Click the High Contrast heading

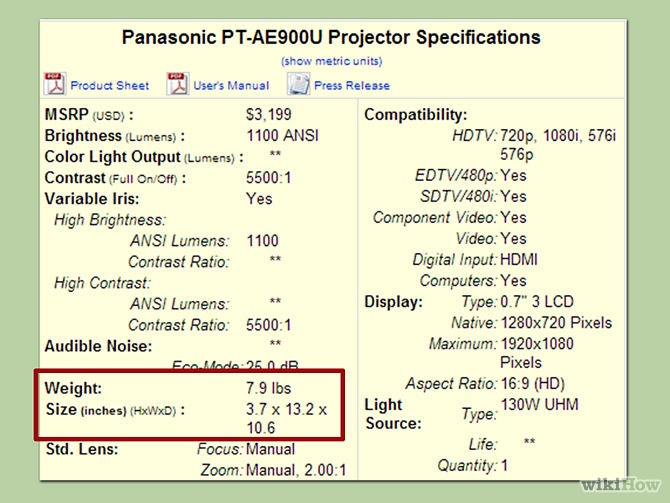pyautogui.click(x=103, y=283)
